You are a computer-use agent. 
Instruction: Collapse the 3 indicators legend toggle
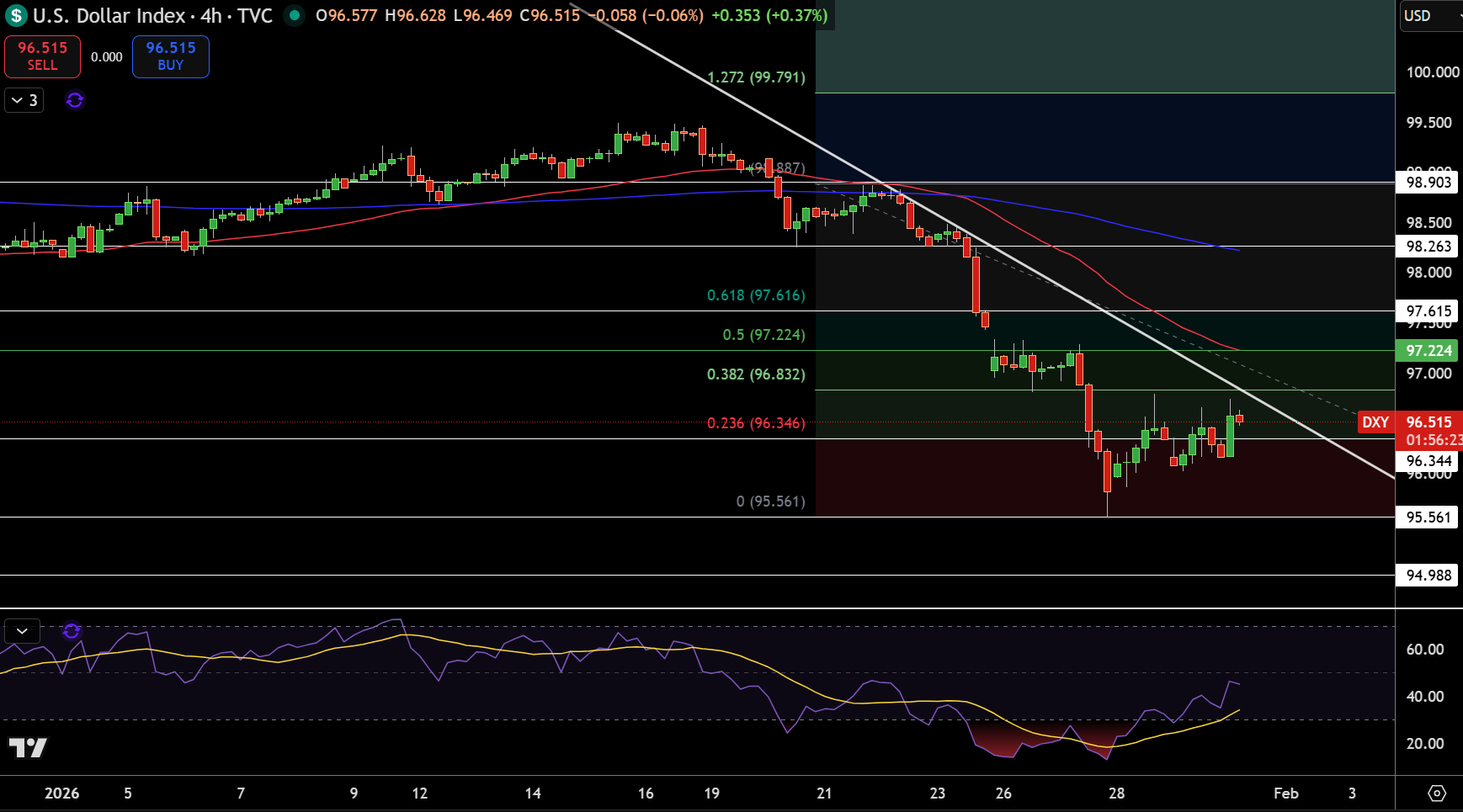(x=24, y=100)
